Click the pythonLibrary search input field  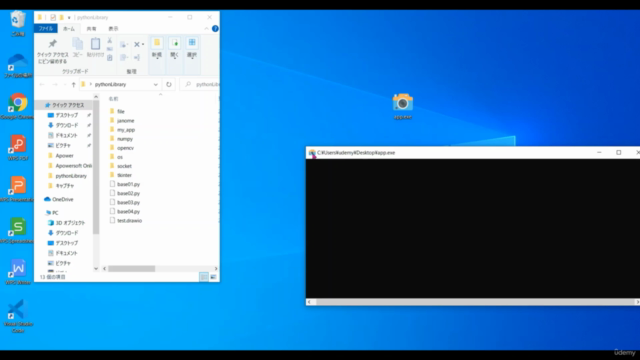201,84
